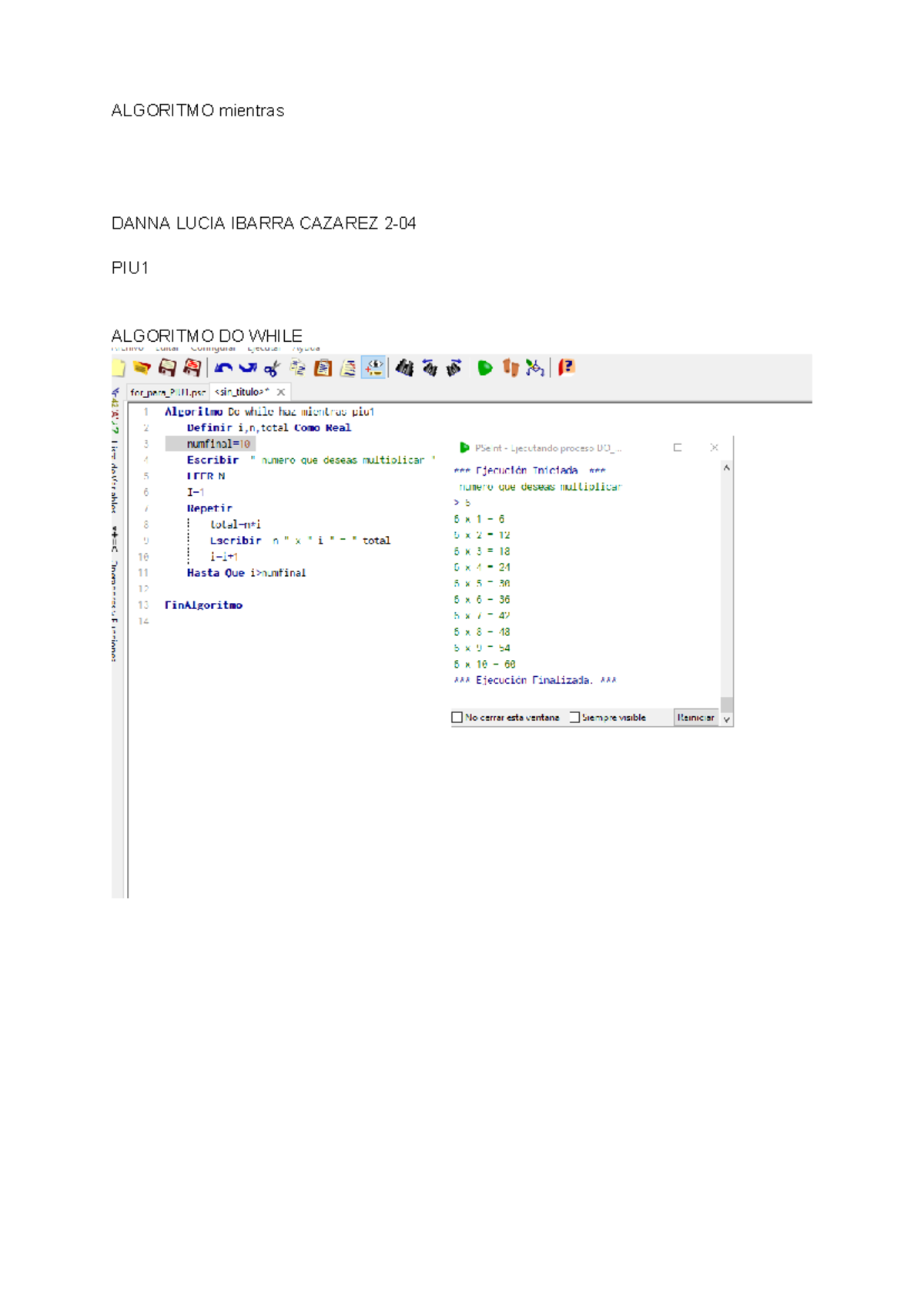Click the Find binoculars icon
Image resolution: width=924 pixels, height=1306 pixels.
pos(404,368)
